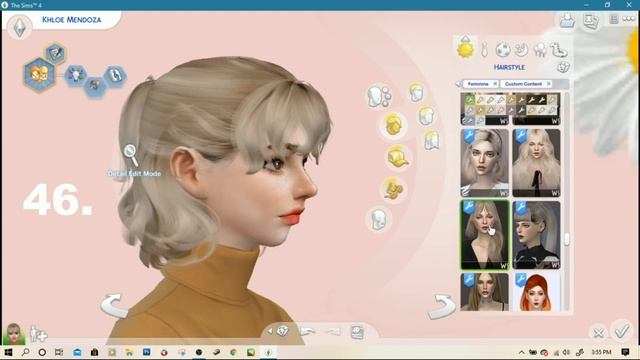Screen dimensions: 640x360
Task: Select the Everyday outfit sun icon
Action: pyautogui.click(x=465, y=49)
